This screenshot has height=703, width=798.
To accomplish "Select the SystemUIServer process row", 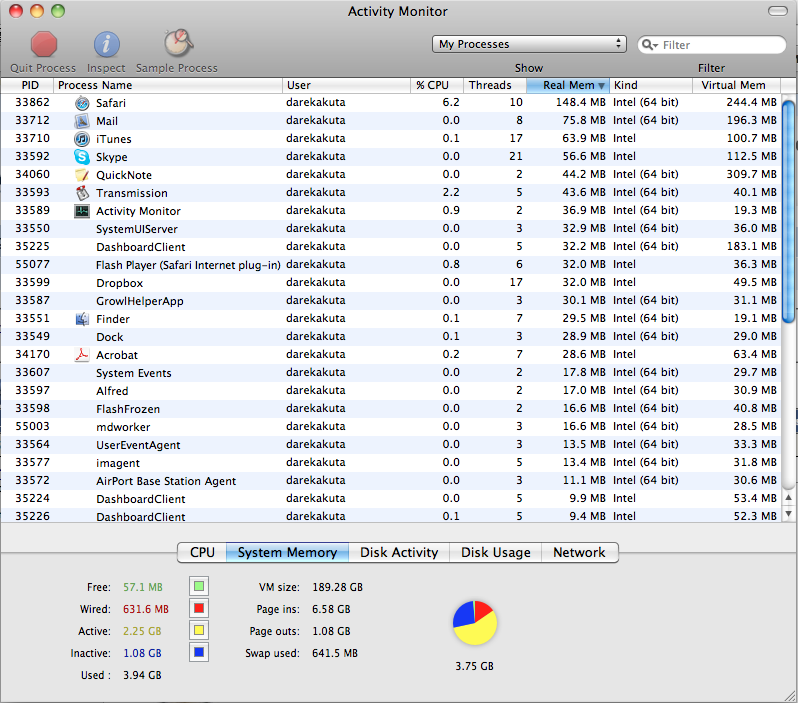I will tap(391, 229).
